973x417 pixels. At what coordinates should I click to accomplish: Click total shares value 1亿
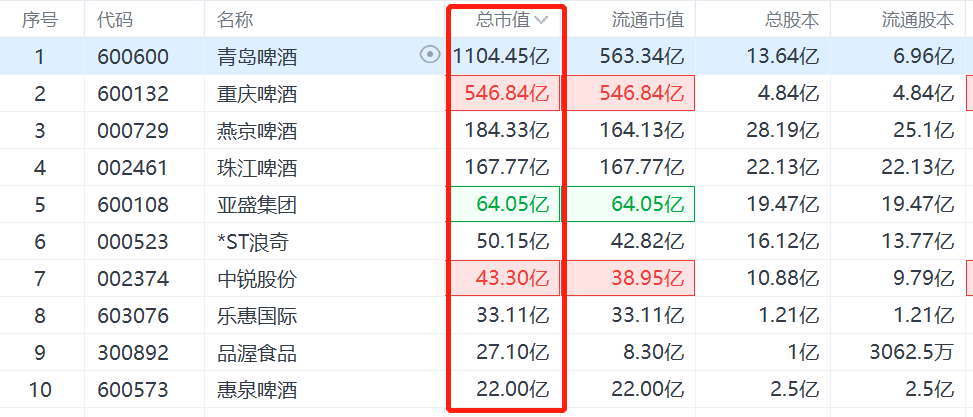[x=804, y=353]
